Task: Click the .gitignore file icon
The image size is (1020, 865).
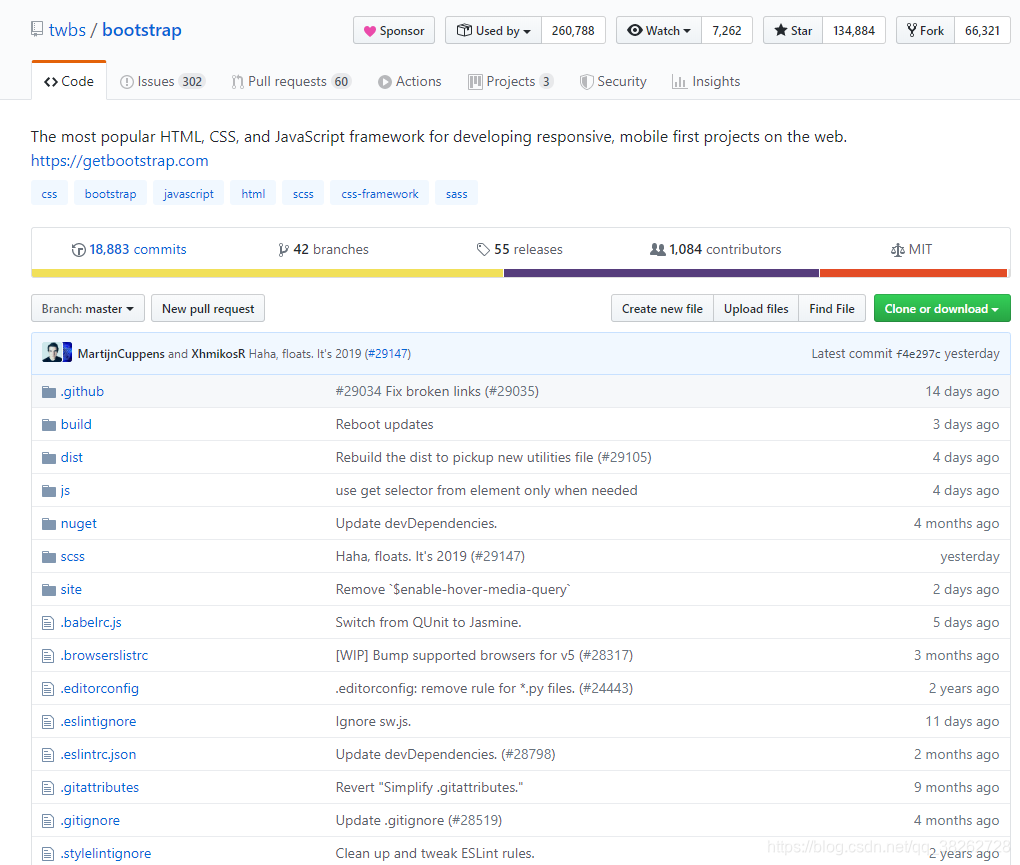Action: 47,821
